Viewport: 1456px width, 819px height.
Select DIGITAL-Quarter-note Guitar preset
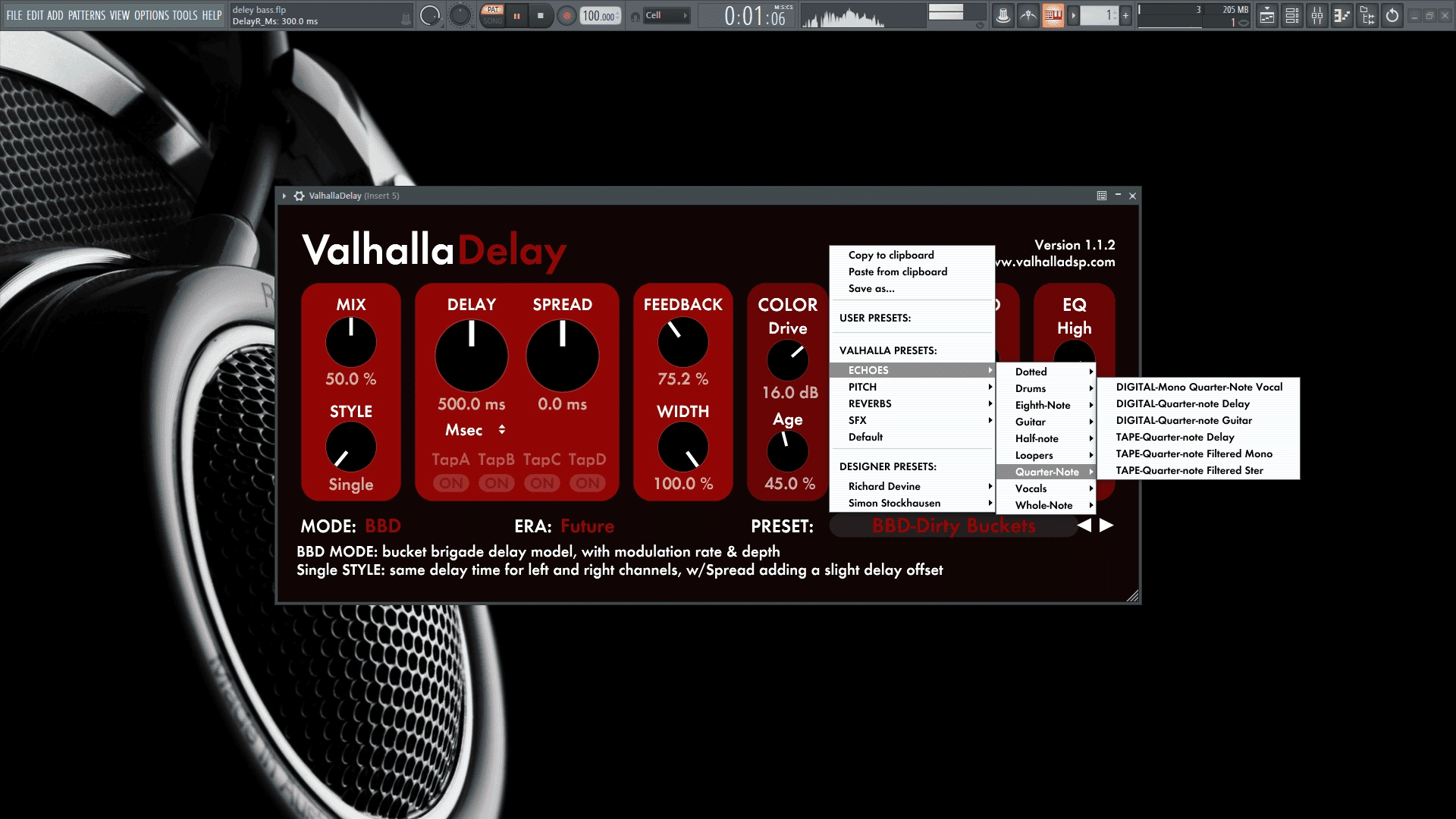click(1198, 420)
